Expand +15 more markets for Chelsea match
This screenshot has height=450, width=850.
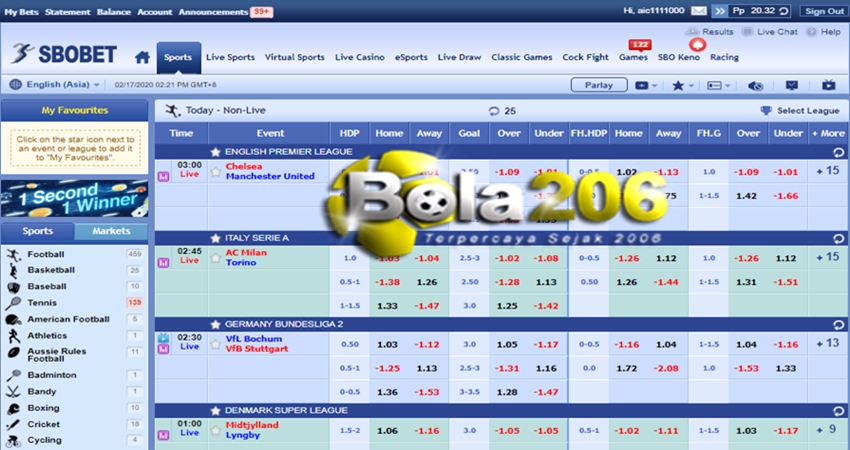[827, 171]
